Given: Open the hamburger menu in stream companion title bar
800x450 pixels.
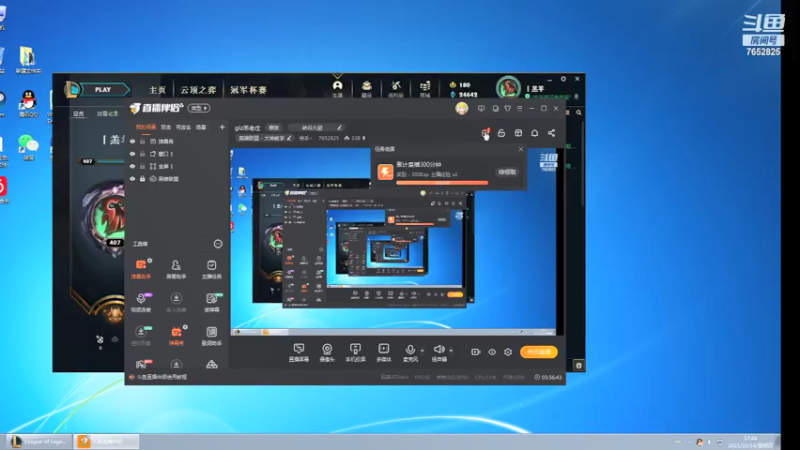Looking at the screenshot, I should click(520, 108).
